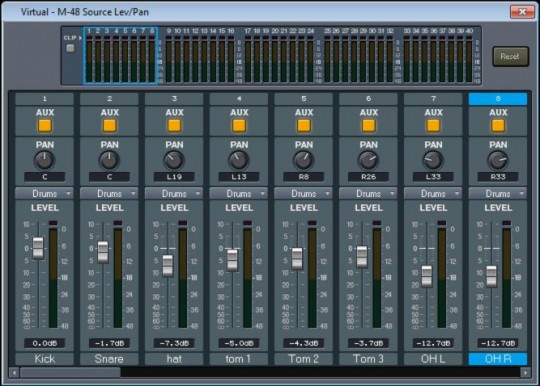Image resolution: width=540 pixels, height=386 pixels.
Task: Click the highlighted OH R channel name label
Action: click(498, 359)
